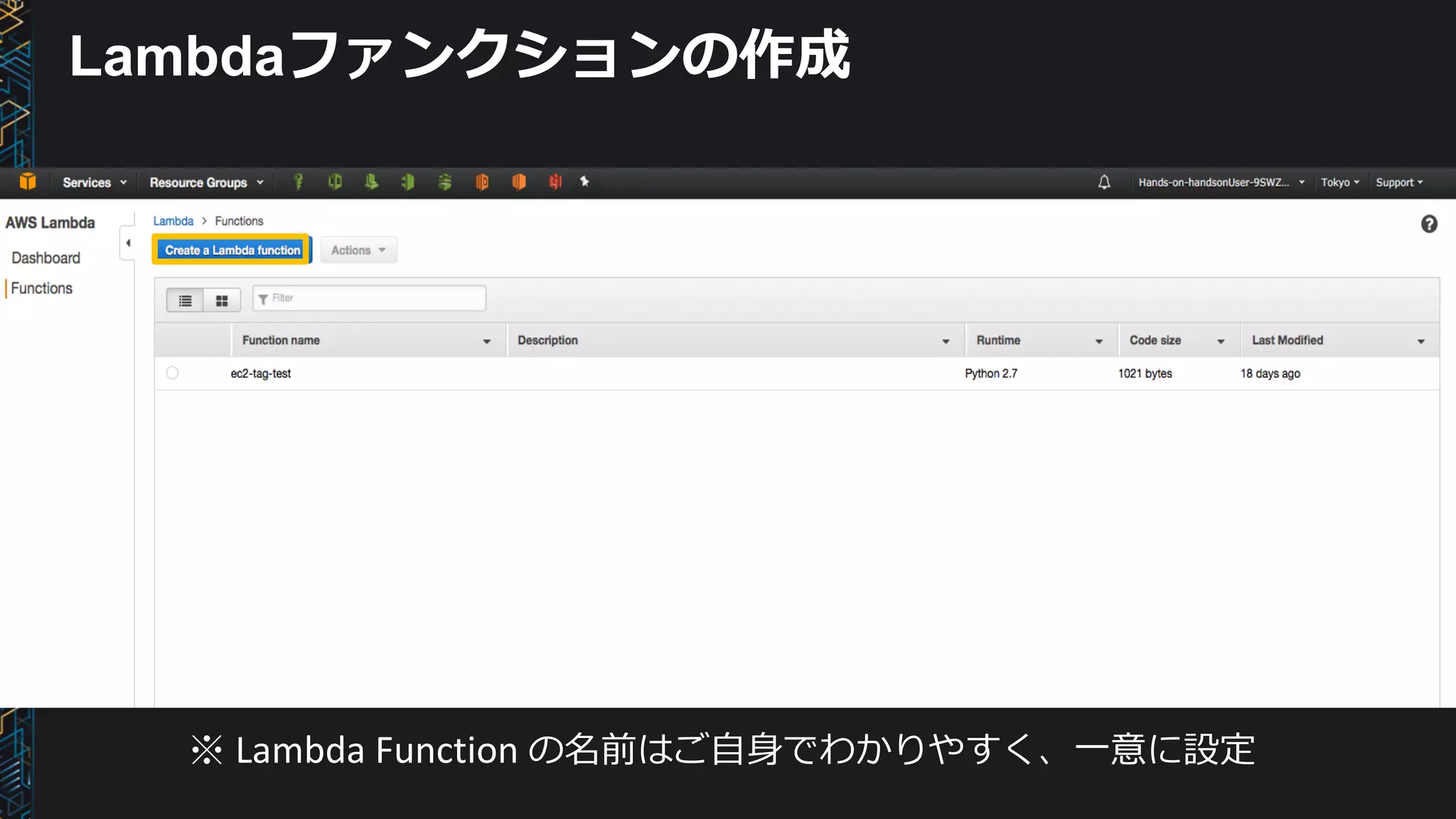The width and height of the screenshot is (1456, 819).
Task: Click the 1021 bytes cell
Action: click(x=1145, y=373)
